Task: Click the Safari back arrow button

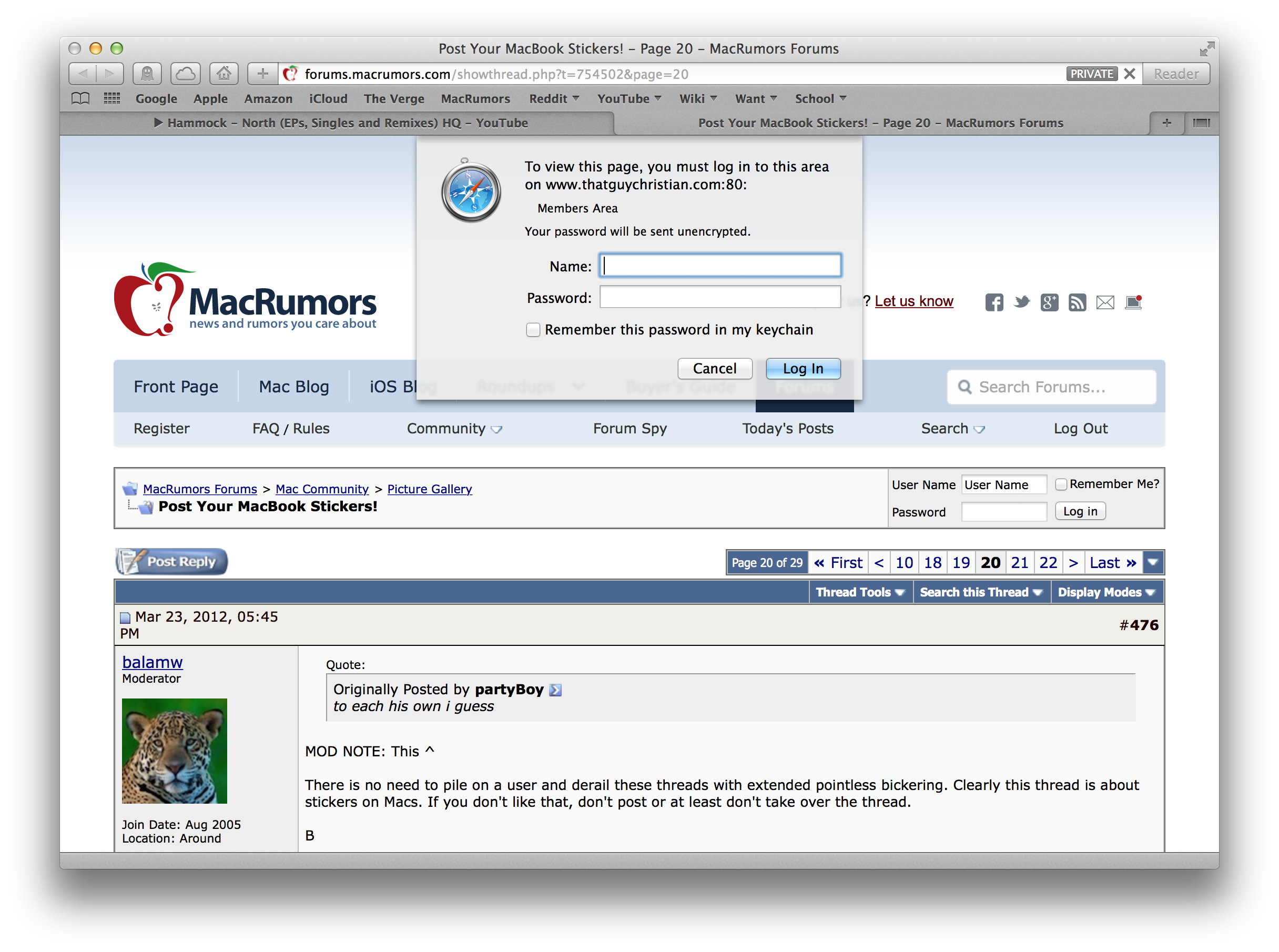Action: [x=83, y=74]
